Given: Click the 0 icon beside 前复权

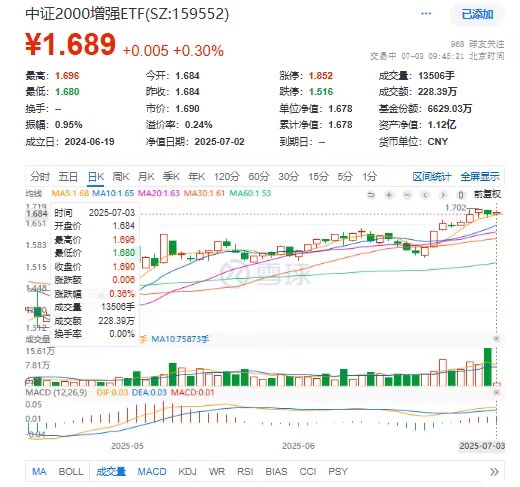Looking at the screenshot, I should pos(461,195).
